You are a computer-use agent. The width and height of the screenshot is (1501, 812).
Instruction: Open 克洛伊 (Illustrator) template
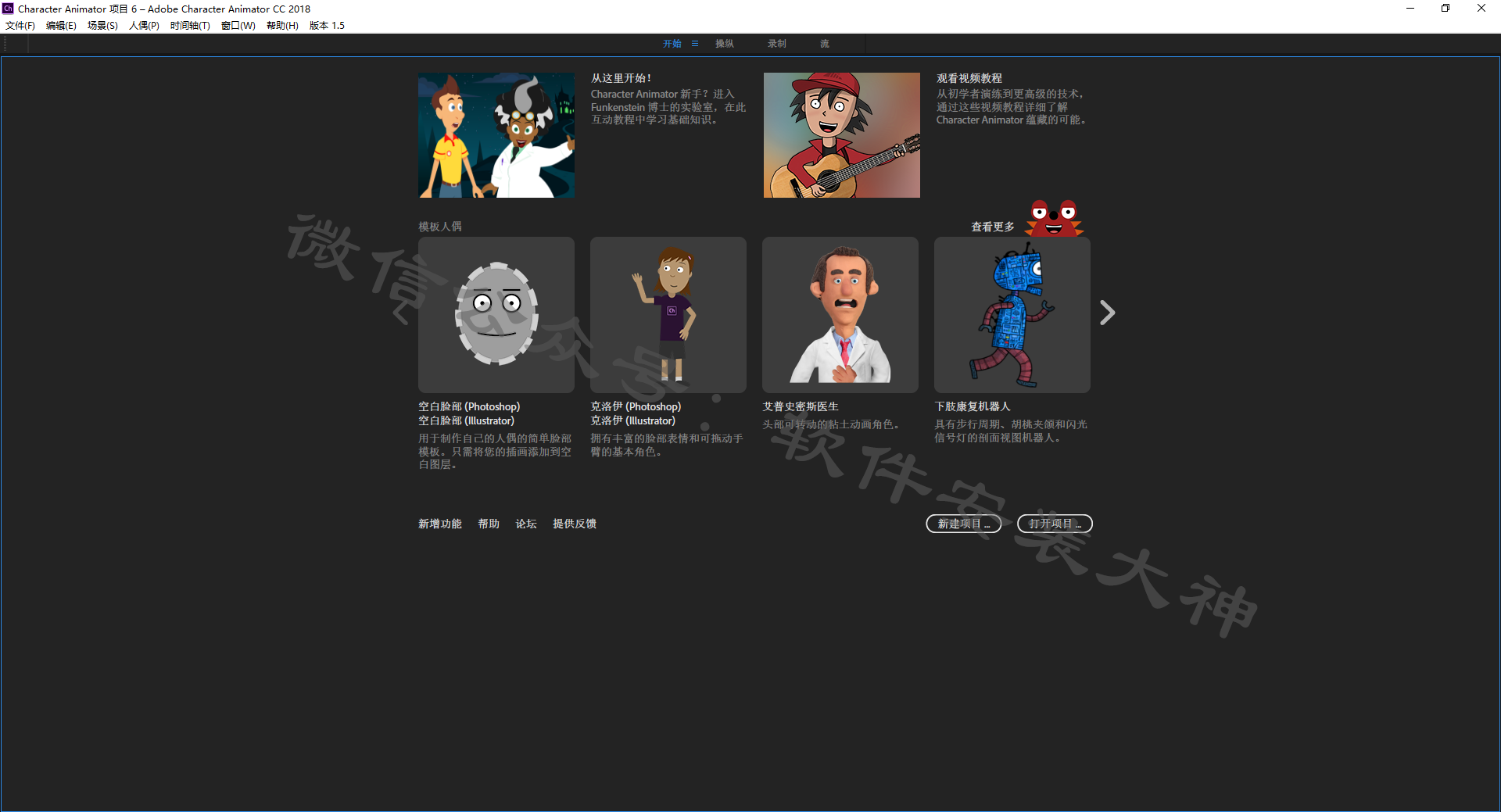click(x=633, y=420)
